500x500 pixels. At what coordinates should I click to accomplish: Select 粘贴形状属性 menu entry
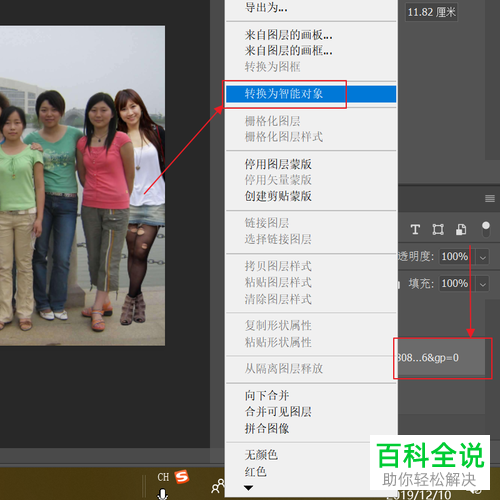point(311,342)
